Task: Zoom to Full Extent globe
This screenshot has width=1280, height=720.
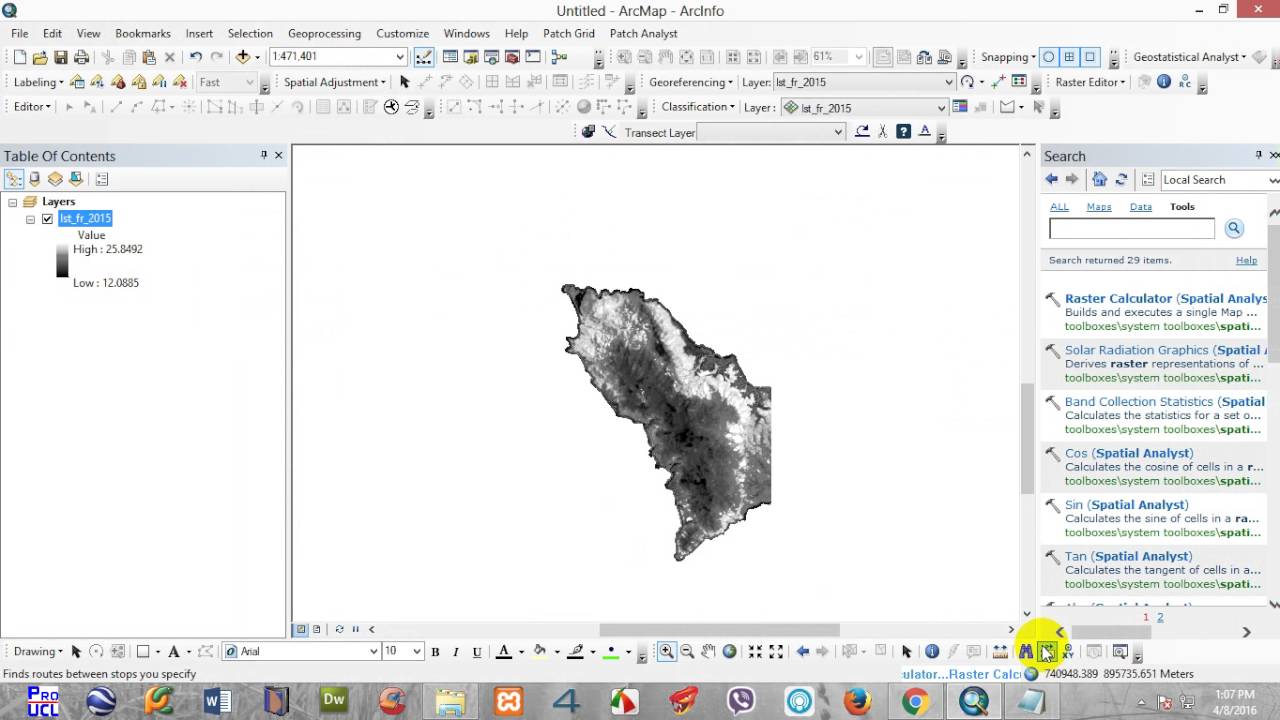Action: [x=730, y=651]
